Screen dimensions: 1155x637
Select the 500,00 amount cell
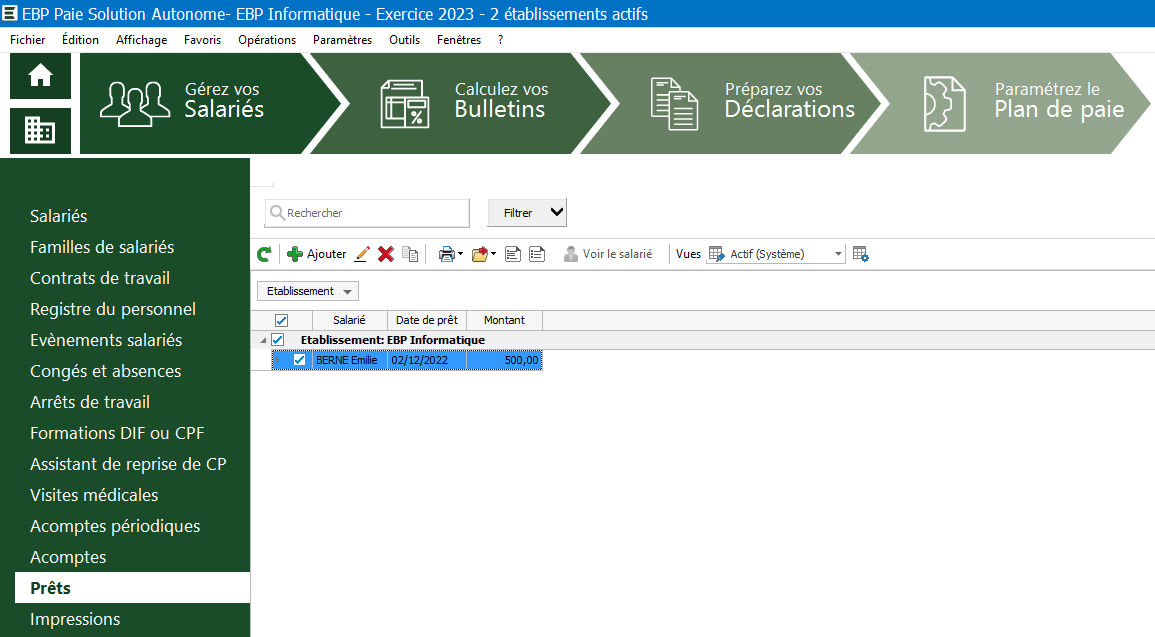coord(505,360)
